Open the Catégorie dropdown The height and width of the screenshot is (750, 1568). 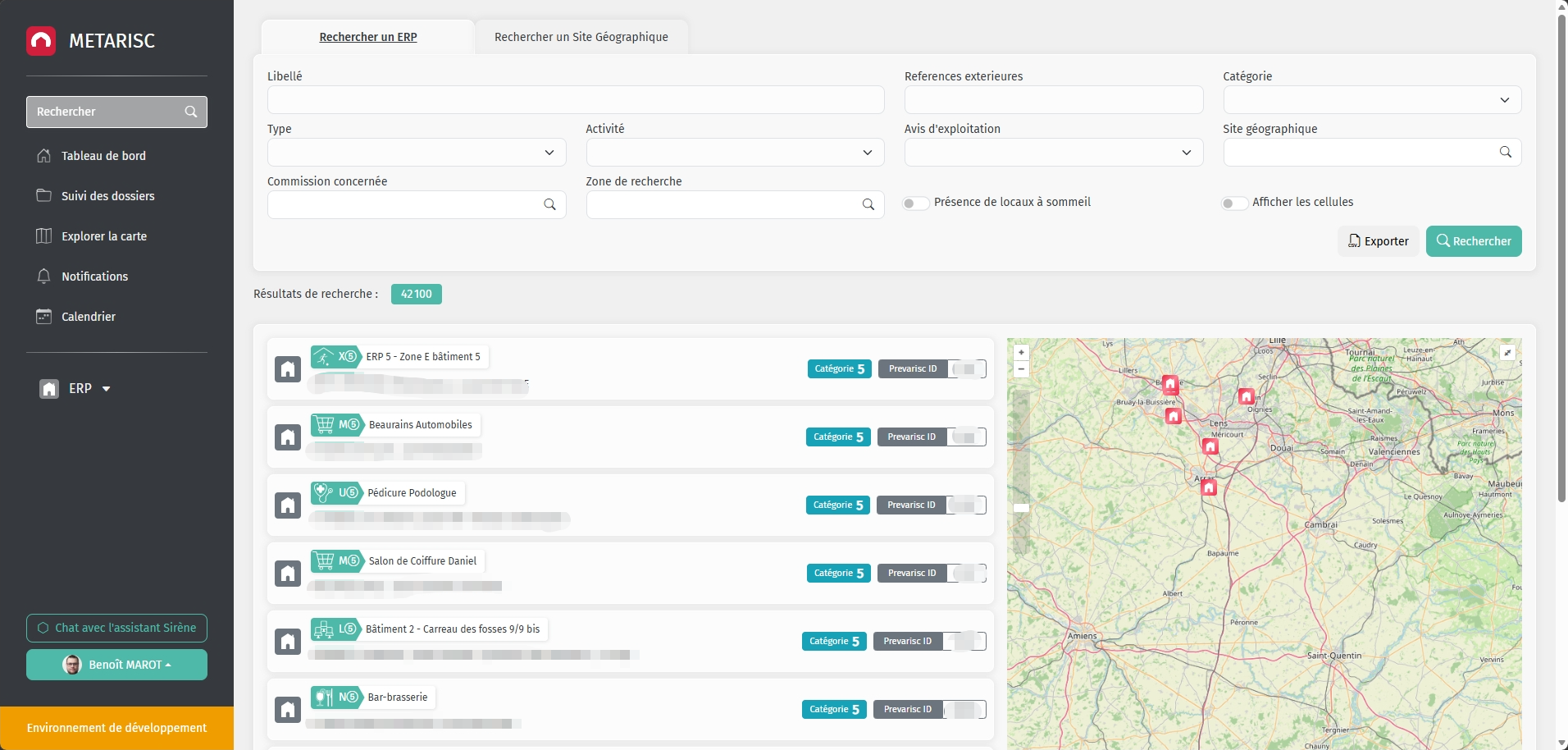click(1371, 99)
